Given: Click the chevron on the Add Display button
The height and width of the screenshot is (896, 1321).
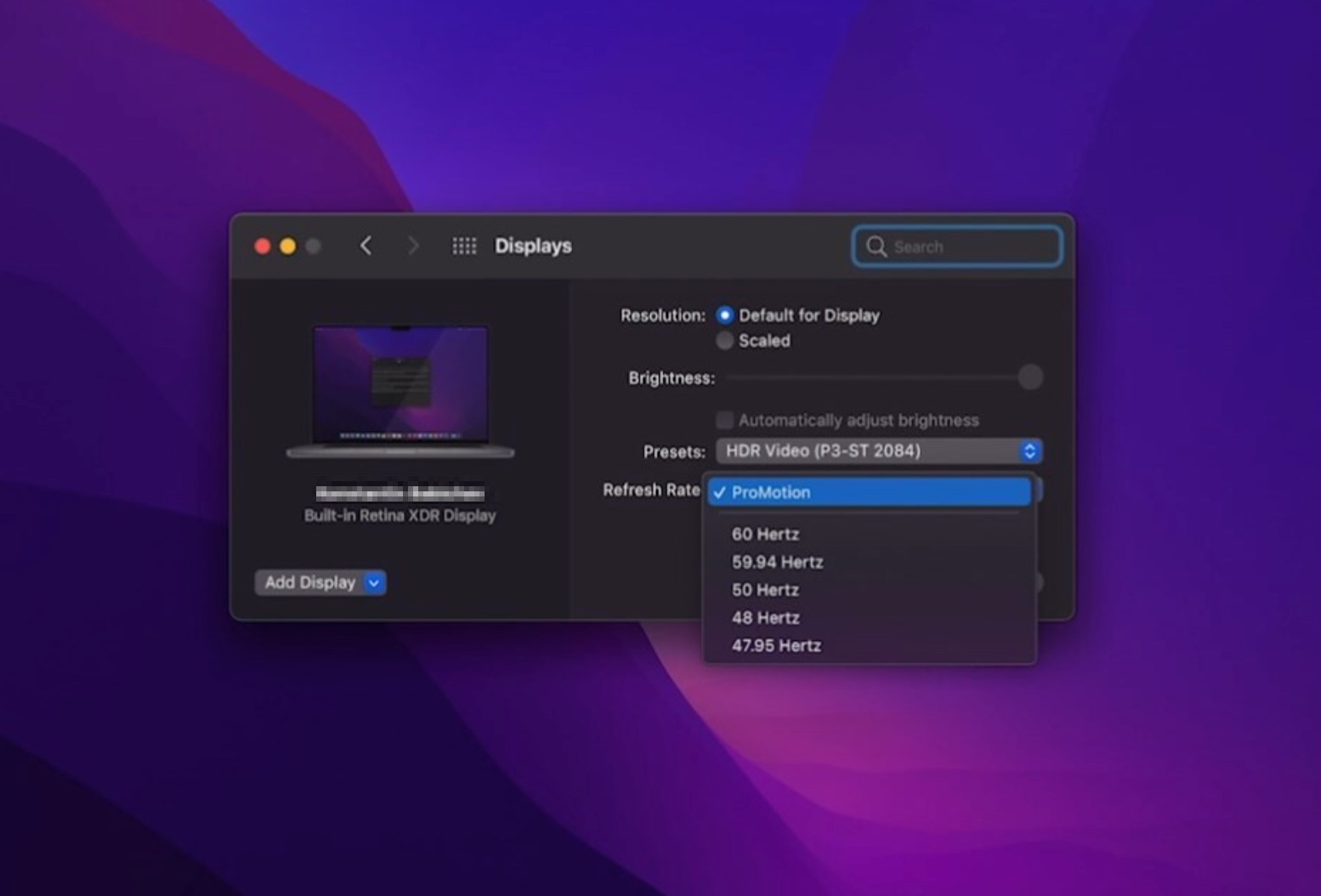Looking at the screenshot, I should coord(371,582).
